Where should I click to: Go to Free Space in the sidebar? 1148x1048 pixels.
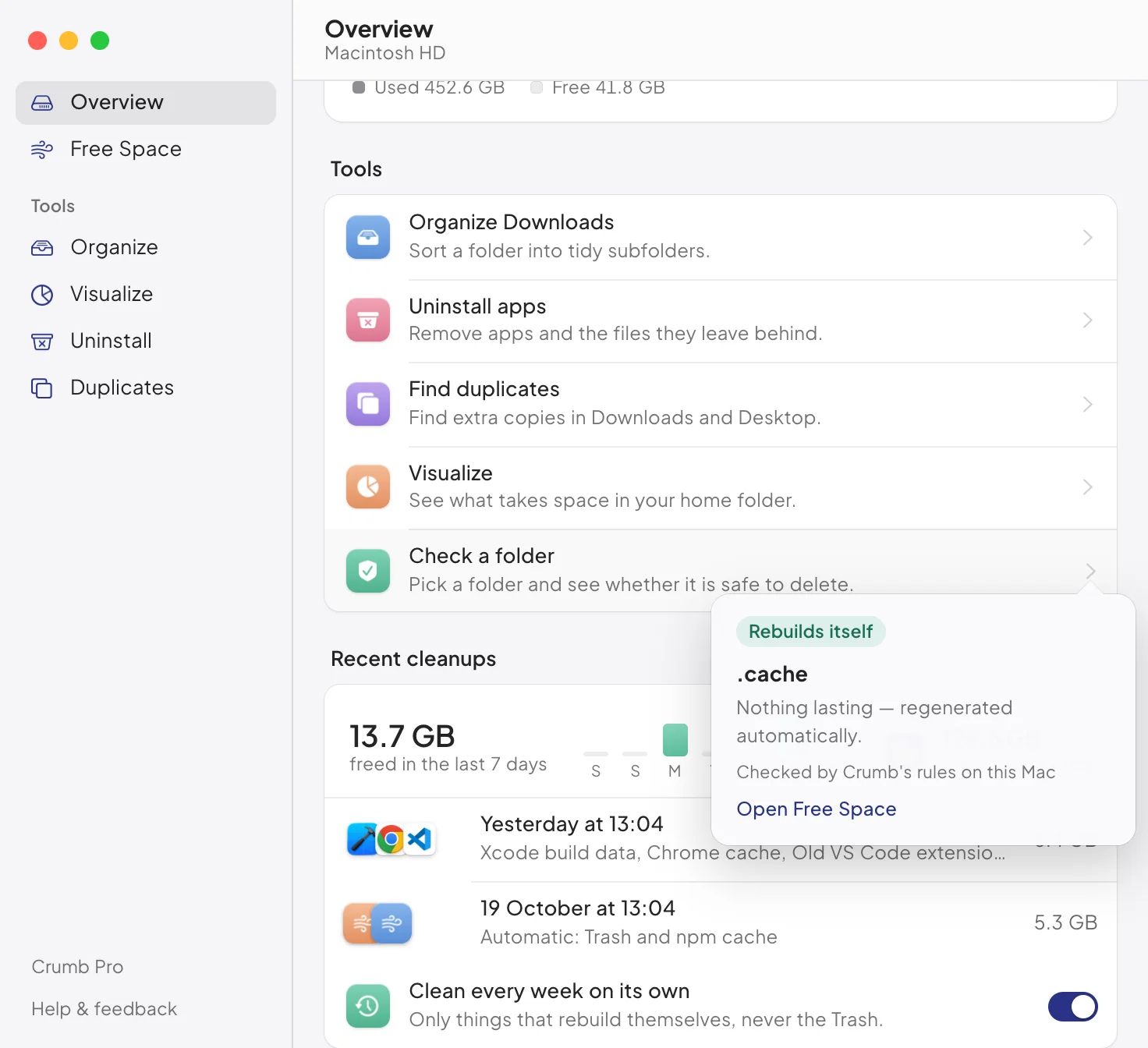pos(146,150)
